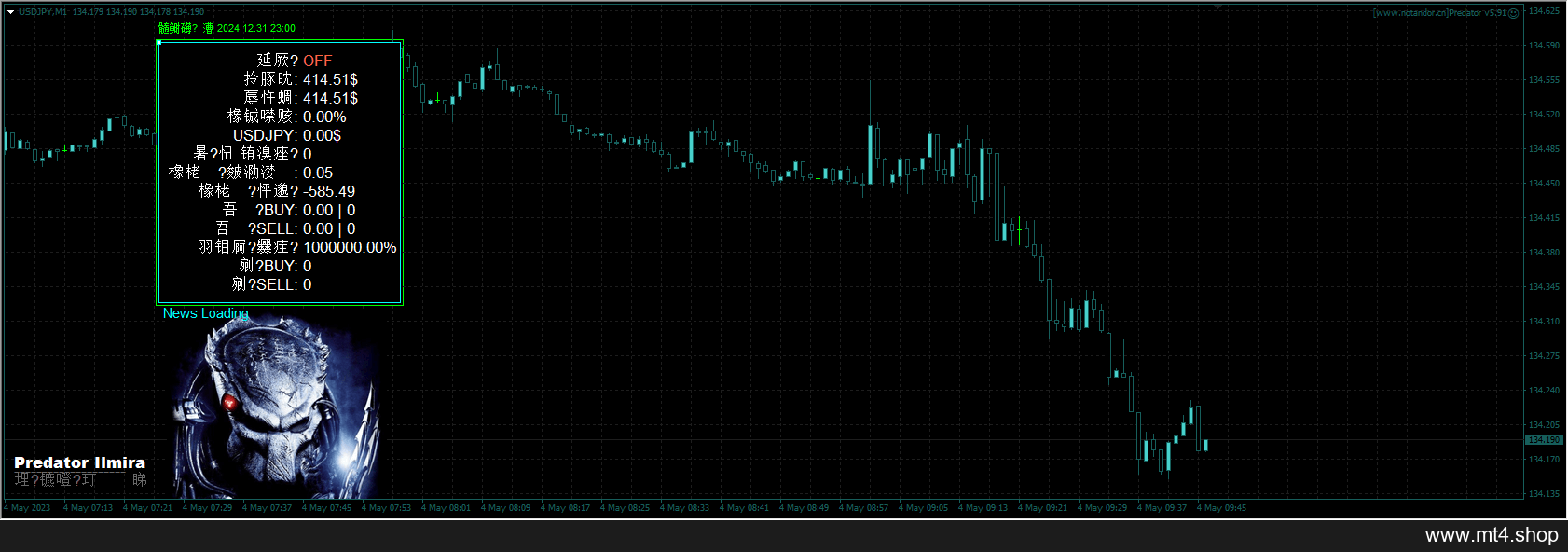Click the smiley face Expert Advisor icon

[x=1514, y=13]
